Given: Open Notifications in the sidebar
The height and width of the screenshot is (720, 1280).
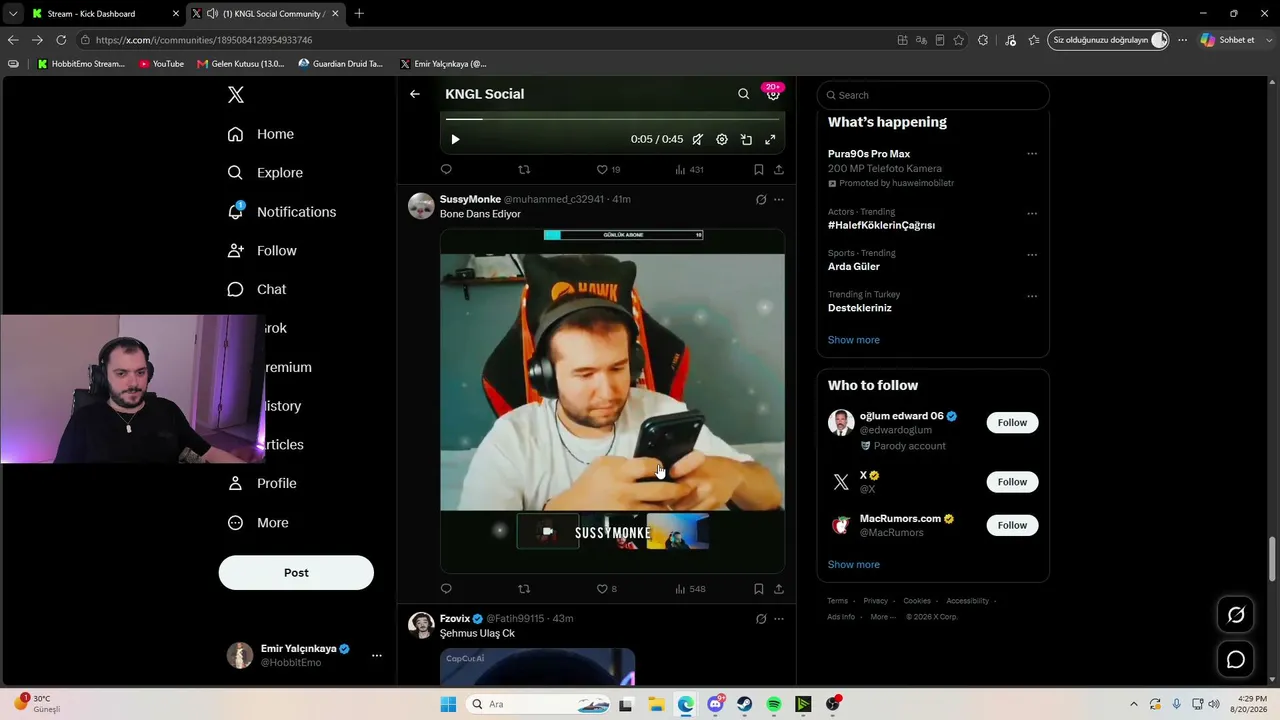Looking at the screenshot, I should (282, 212).
